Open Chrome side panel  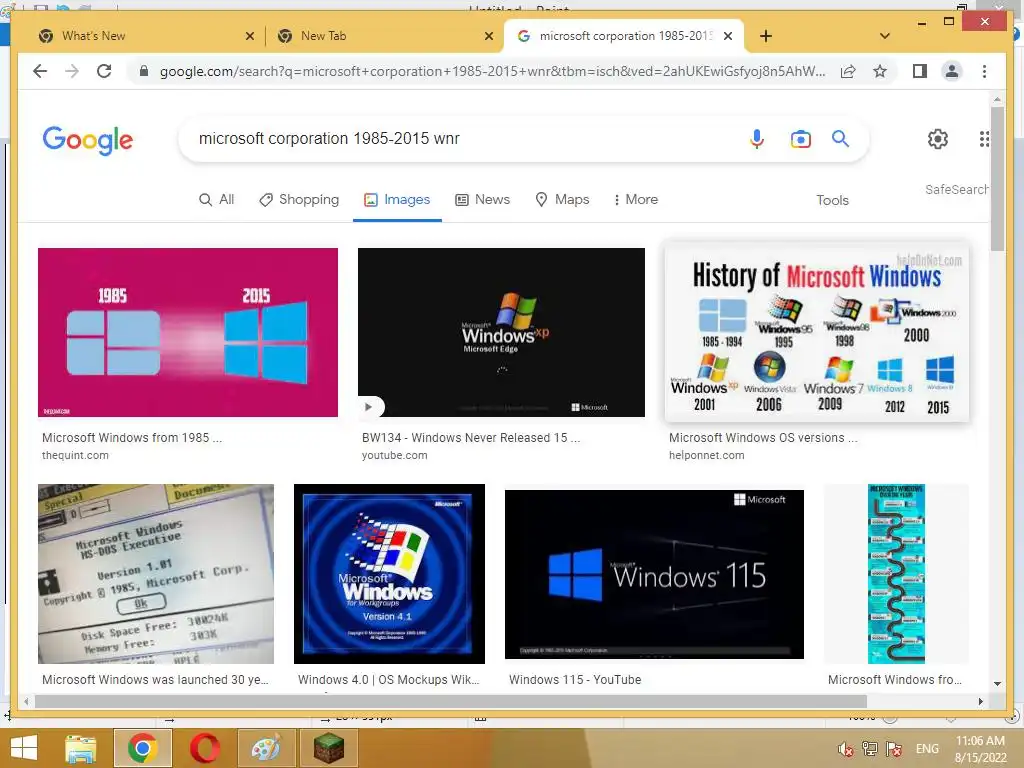920,71
